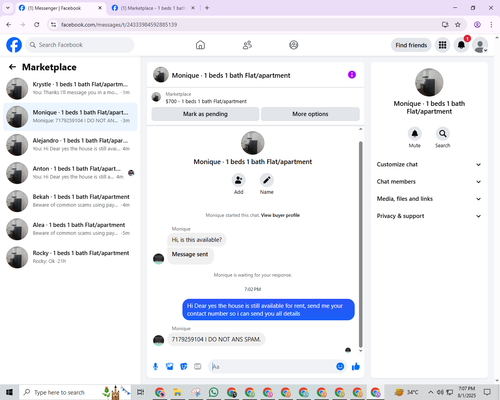Open Krystle's conversation
Image resolution: width=500 pixels, height=400 pixels.
coord(70,88)
